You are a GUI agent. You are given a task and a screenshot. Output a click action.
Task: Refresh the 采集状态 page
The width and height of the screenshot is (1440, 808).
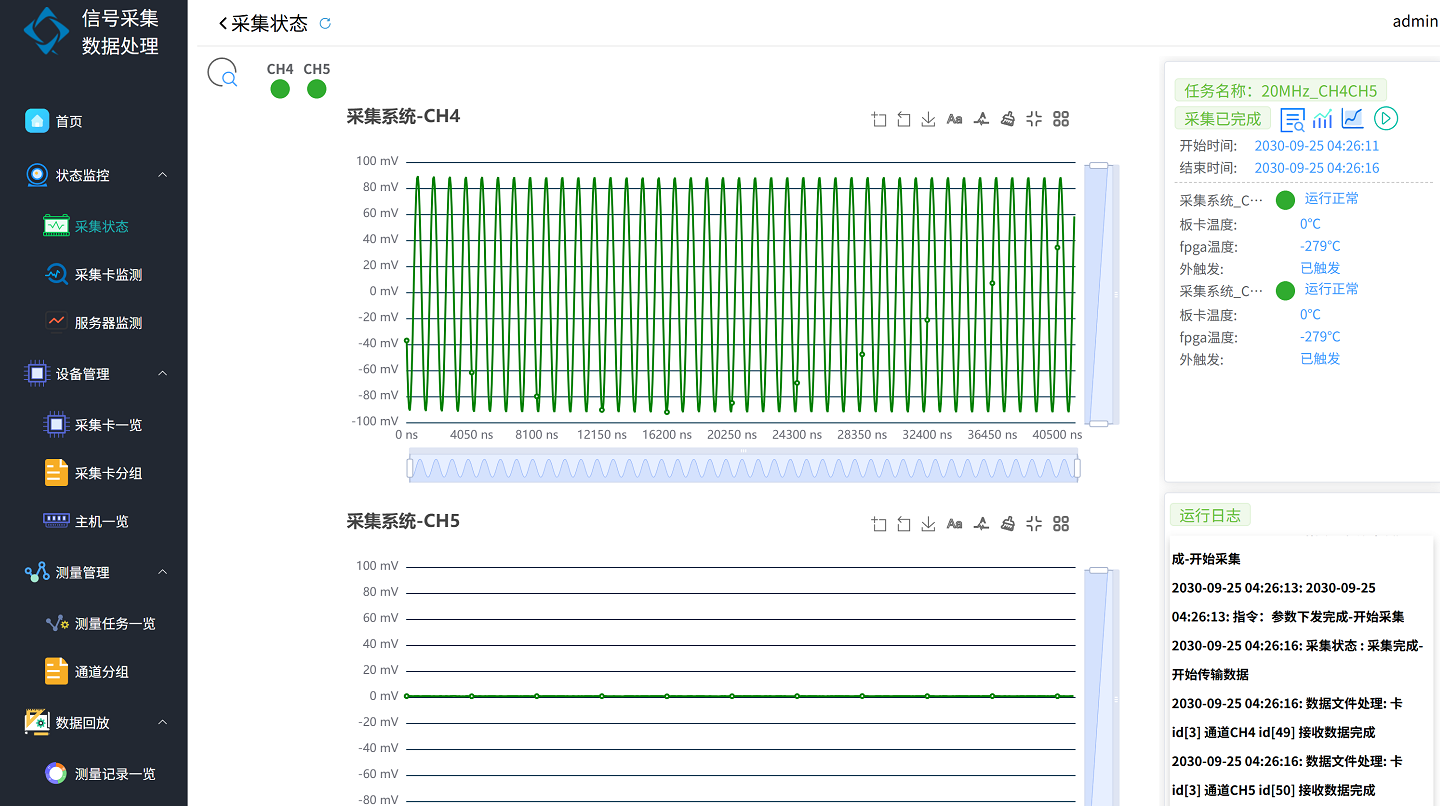[x=325, y=24]
